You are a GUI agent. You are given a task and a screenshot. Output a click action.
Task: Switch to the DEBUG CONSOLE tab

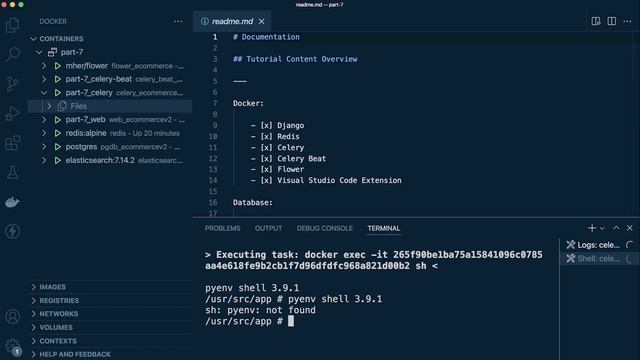324,228
